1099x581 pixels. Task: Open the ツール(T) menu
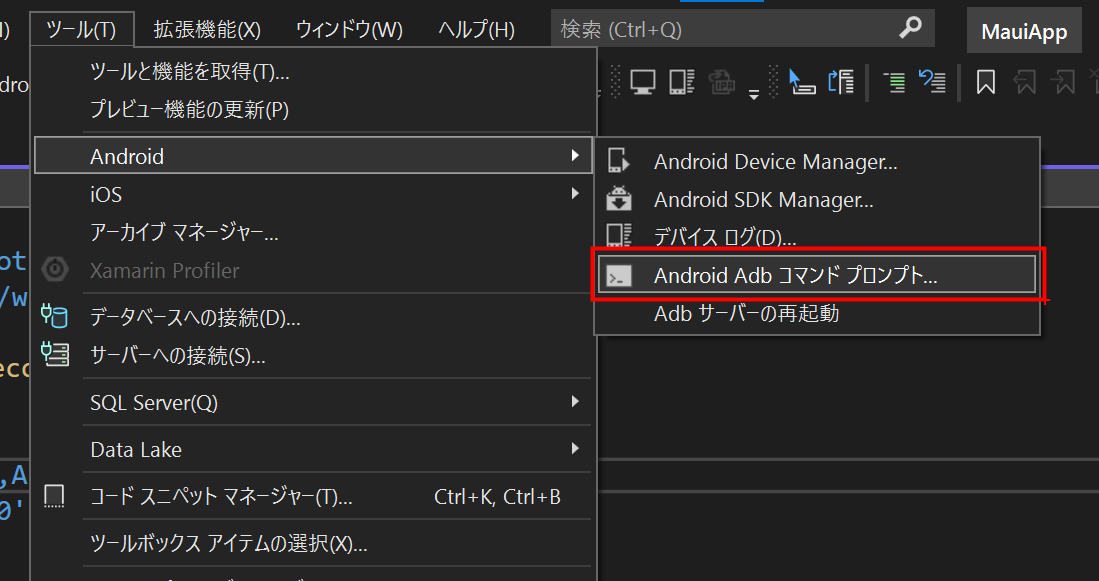pos(81,29)
